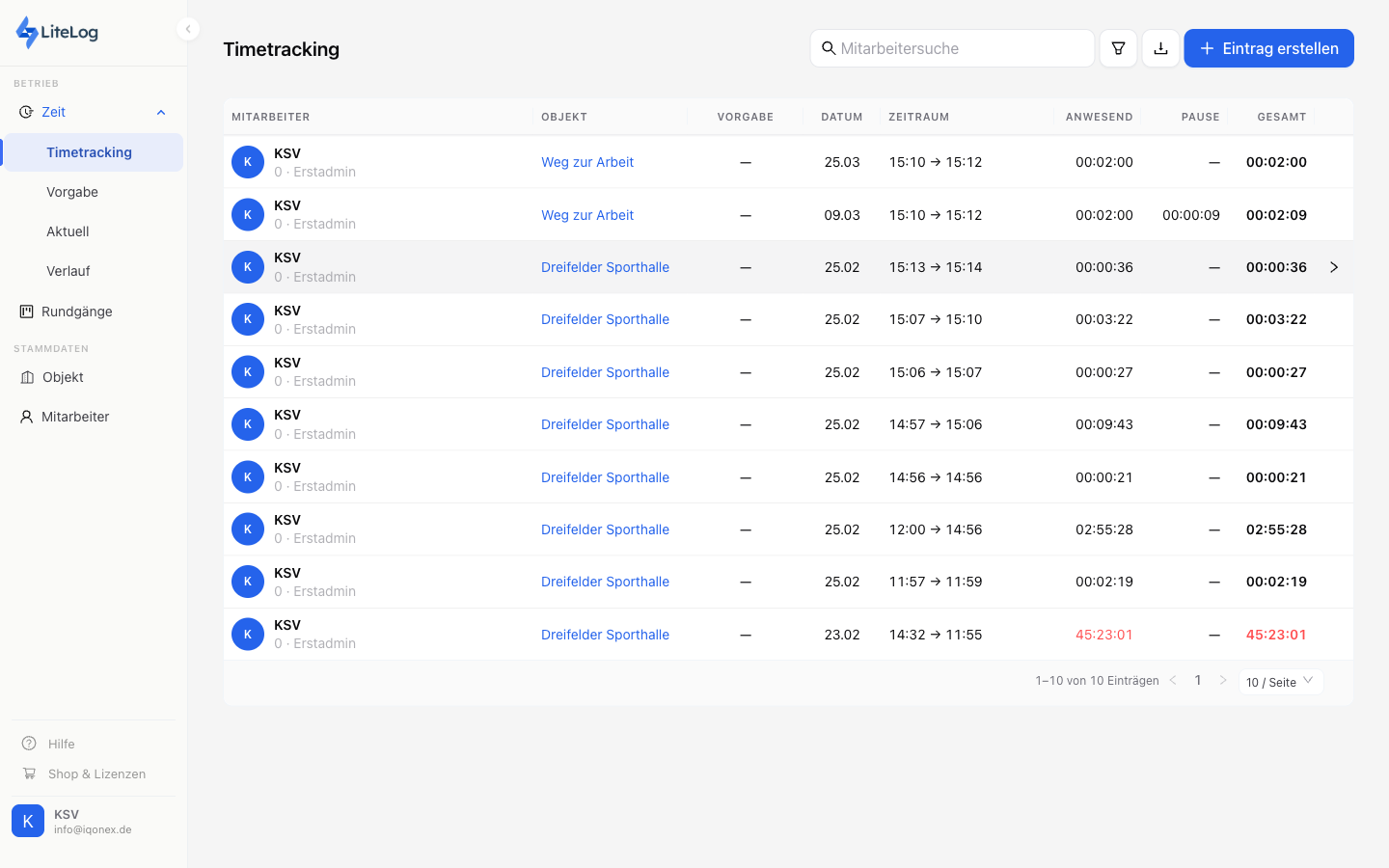Screen dimensions: 1389x868
Task: Click the Eintrag erstellen button
Action: (1268, 48)
